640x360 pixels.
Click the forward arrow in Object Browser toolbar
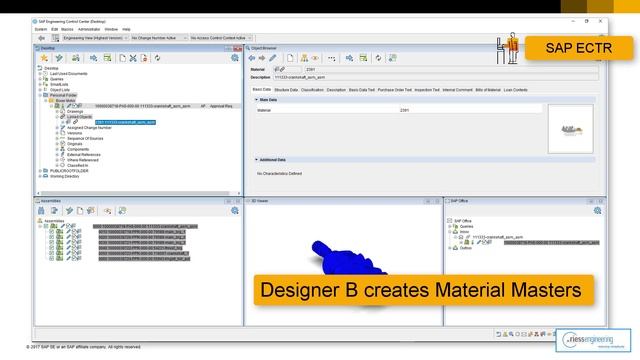pyautogui.click(x=262, y=58)
